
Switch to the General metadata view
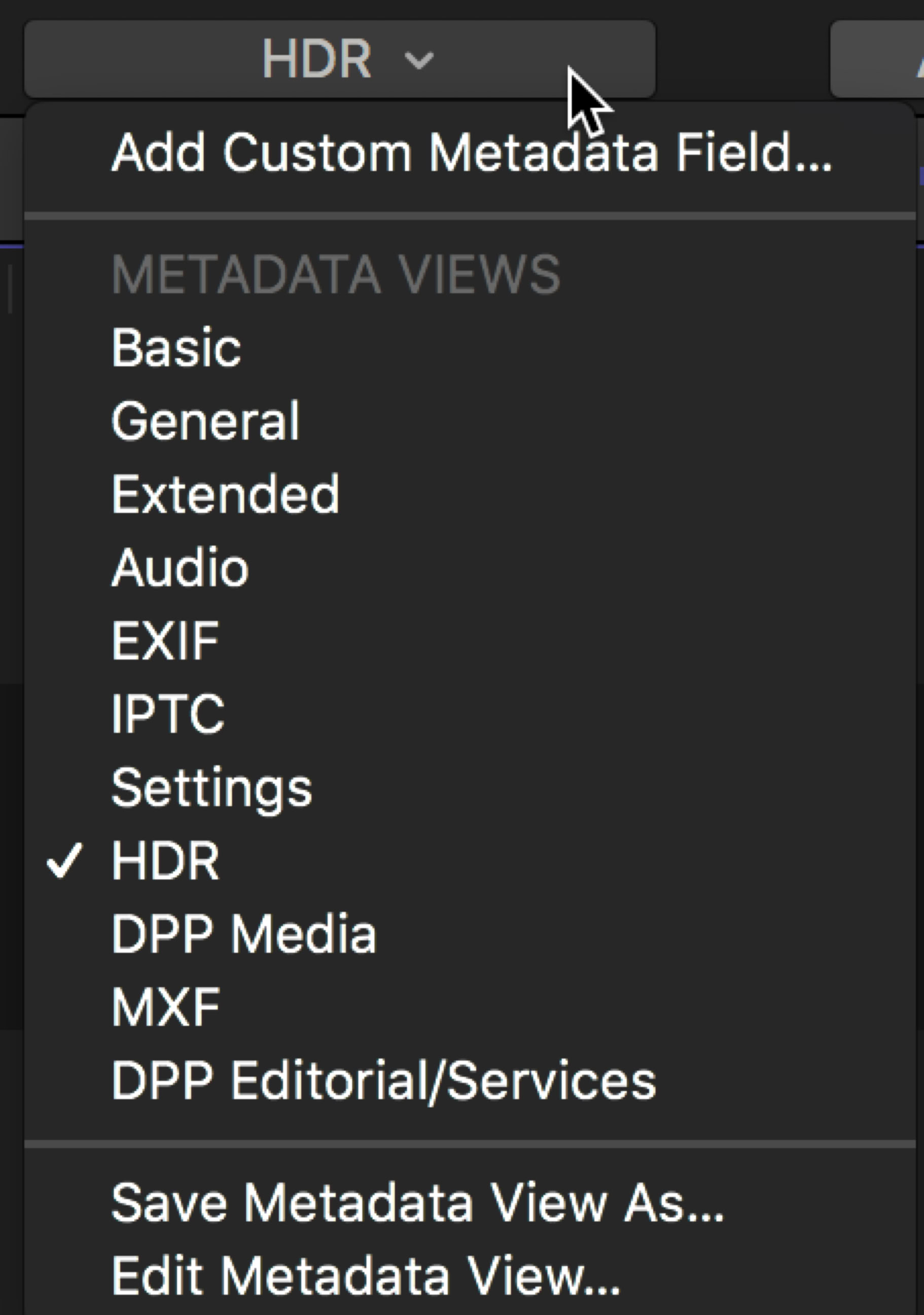pyautogui.click(x=205, y=421)
